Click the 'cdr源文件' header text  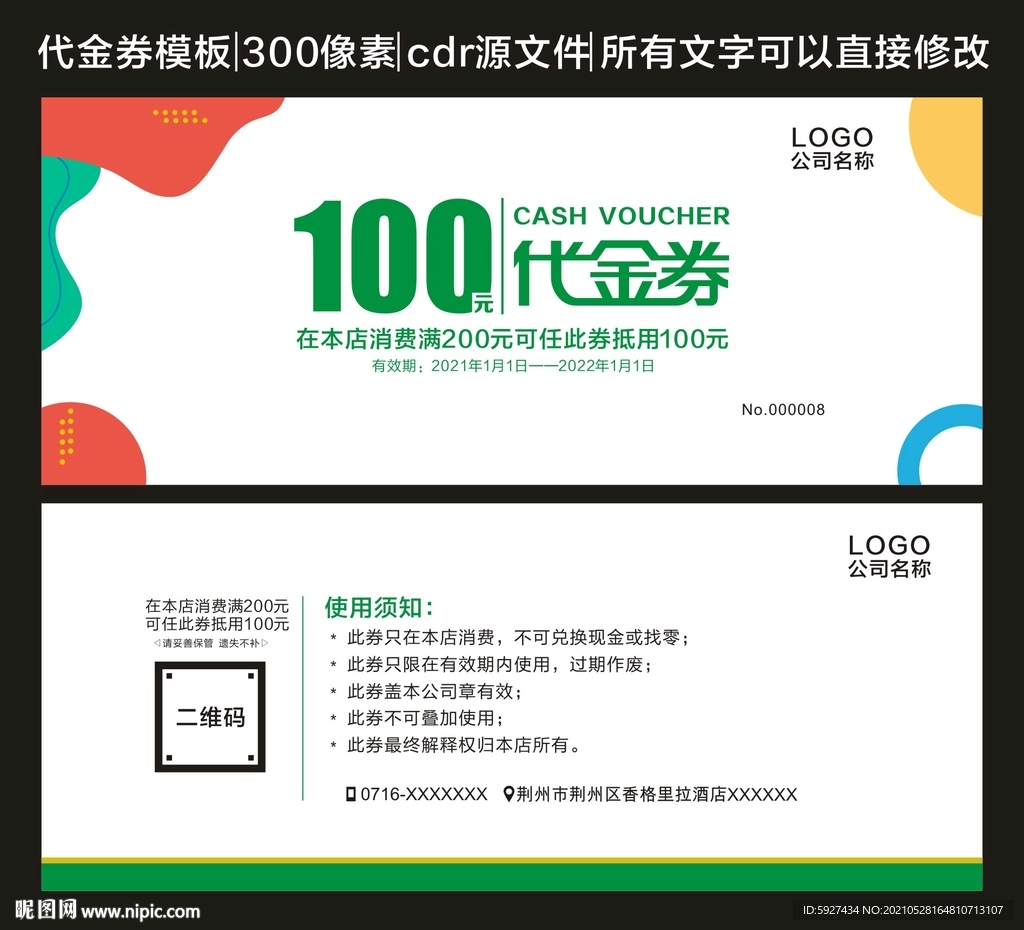tap(498, 52)
